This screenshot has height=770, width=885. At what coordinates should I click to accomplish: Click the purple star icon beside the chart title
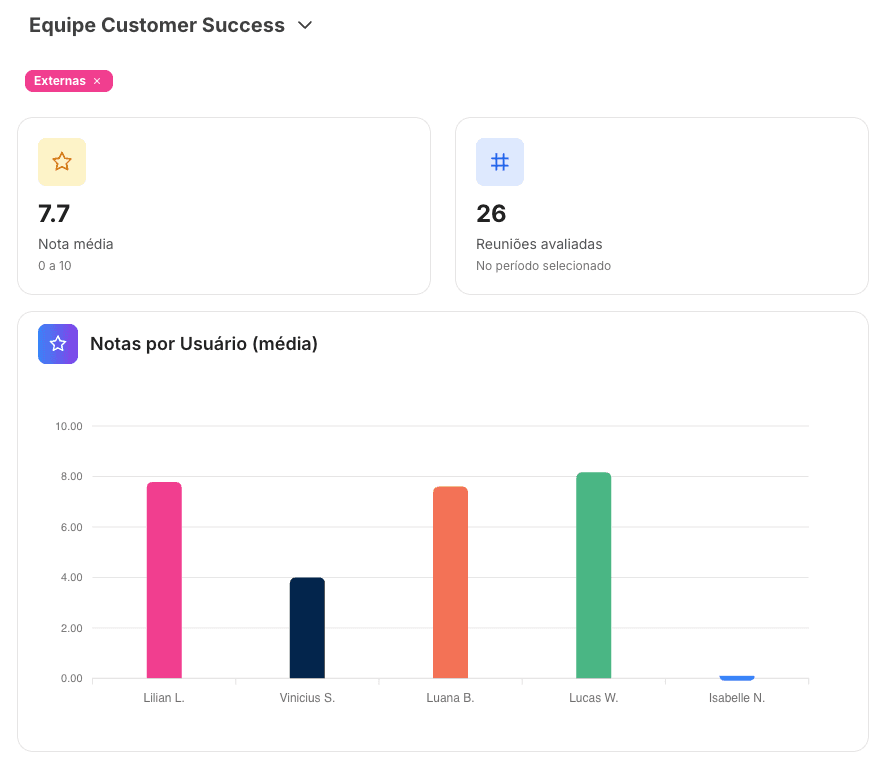click(57, 343)
